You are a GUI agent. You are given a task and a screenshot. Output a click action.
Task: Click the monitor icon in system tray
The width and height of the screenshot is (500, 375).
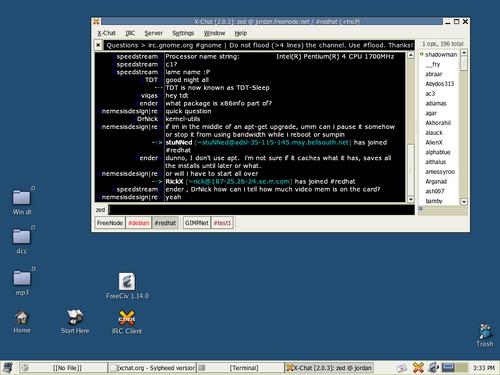point(448,368)
